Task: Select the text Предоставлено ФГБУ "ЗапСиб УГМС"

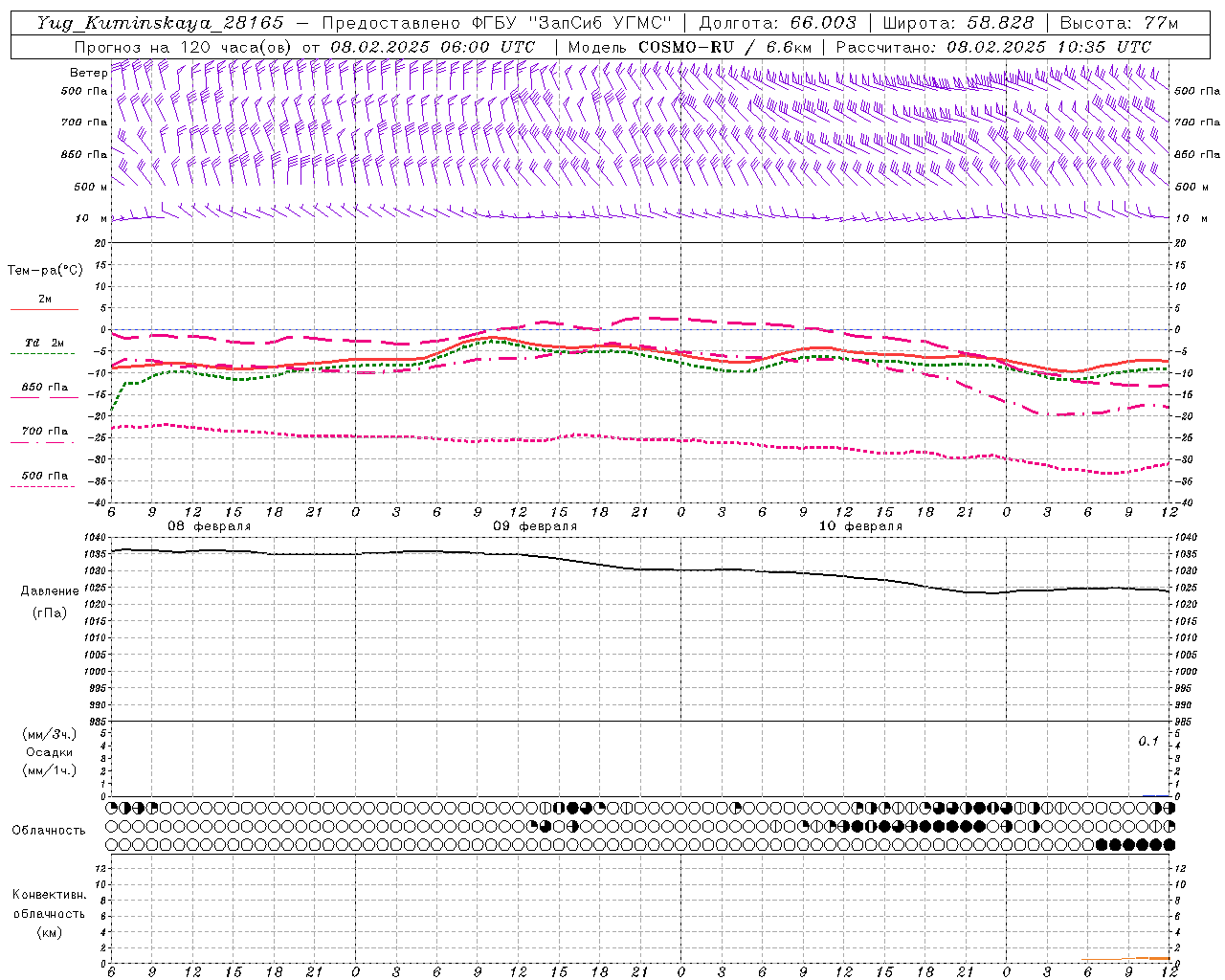Action: (x=497, y=22)
